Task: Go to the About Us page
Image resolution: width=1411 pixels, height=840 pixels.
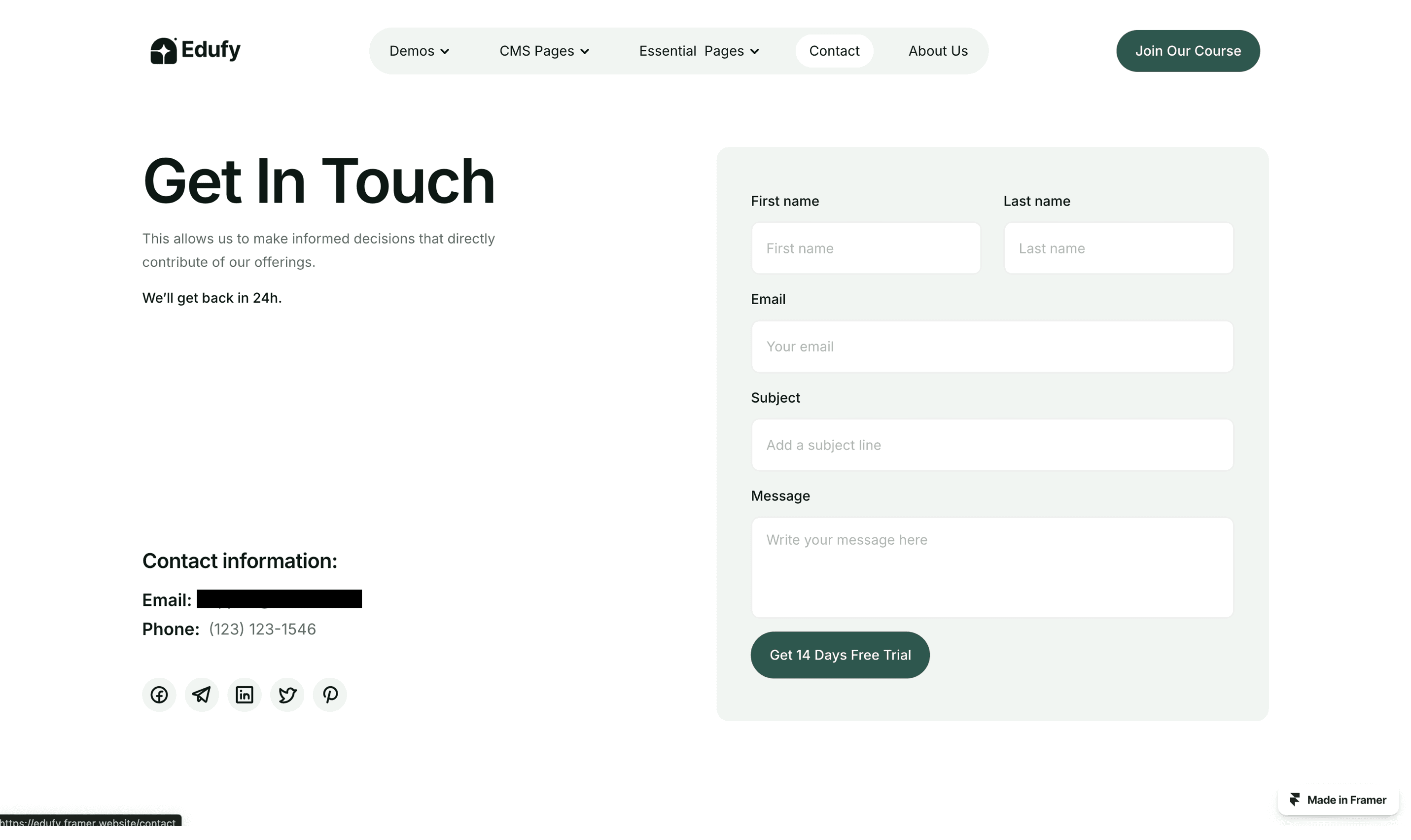Action: click(938, 51)
